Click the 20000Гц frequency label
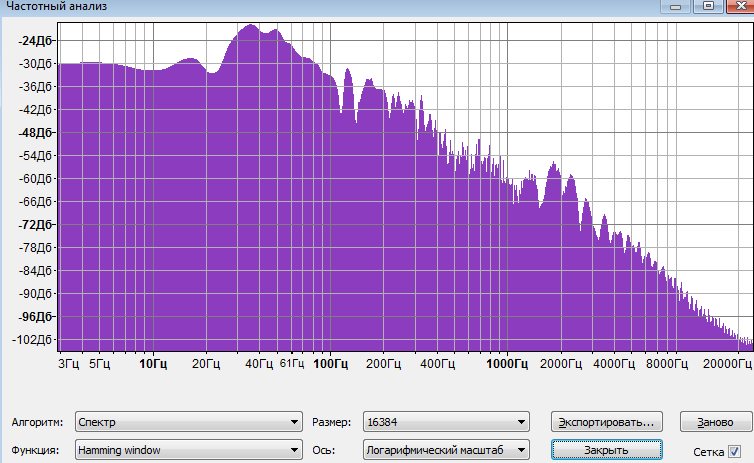Screen dimensions: 754x463 (x=728, y=363)
